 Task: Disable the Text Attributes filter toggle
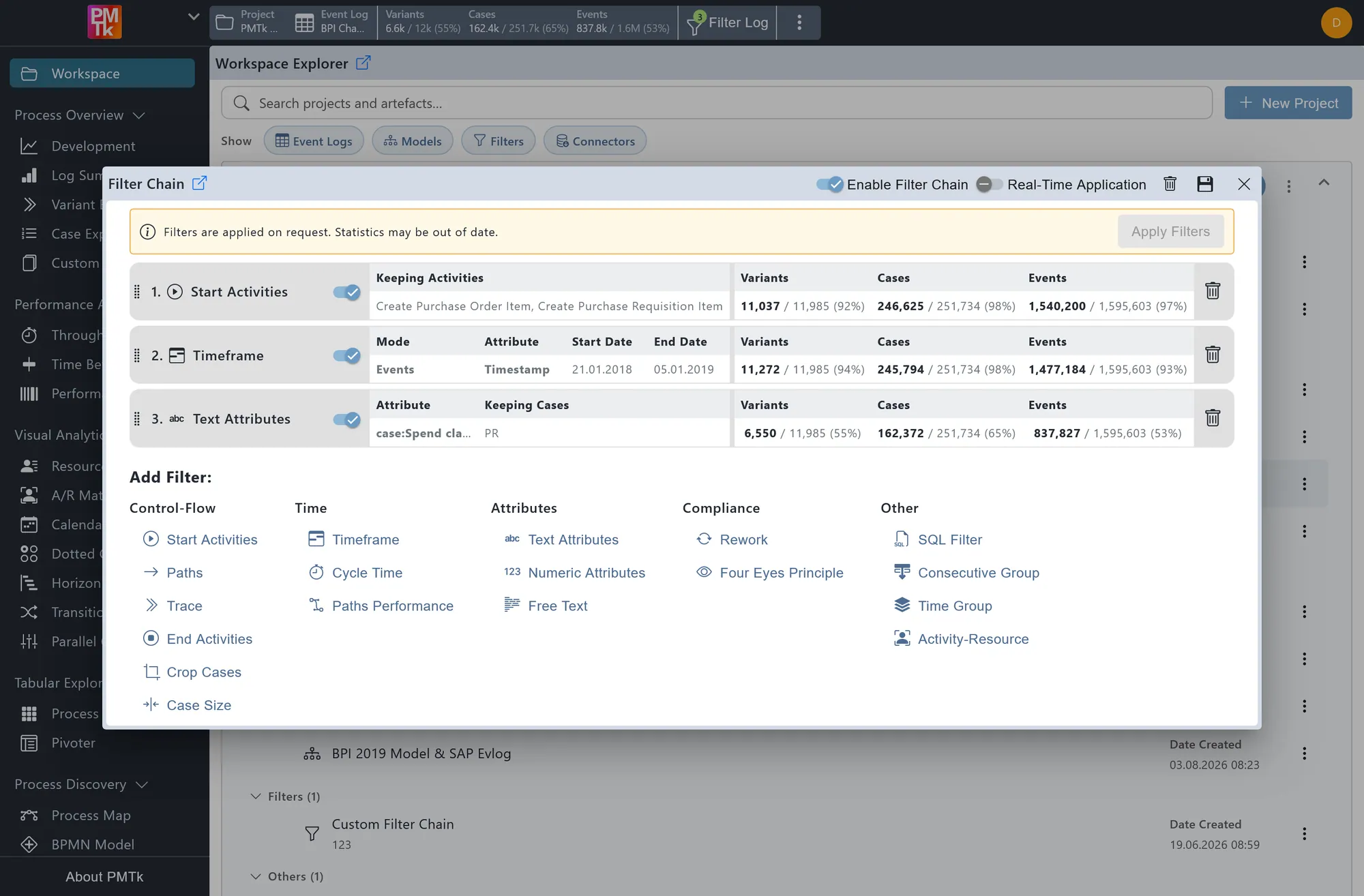coord(346,419)
